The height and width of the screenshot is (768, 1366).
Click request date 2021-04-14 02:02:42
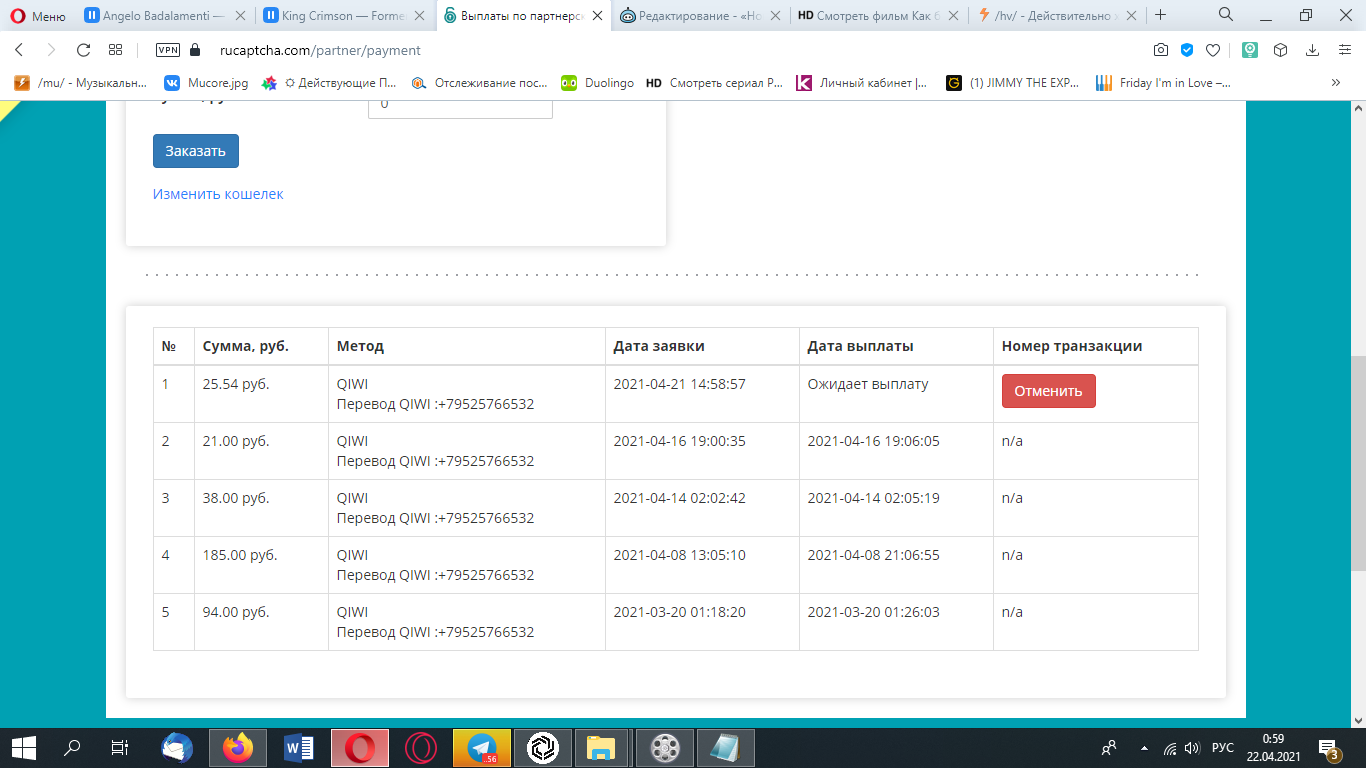[679, 498]
